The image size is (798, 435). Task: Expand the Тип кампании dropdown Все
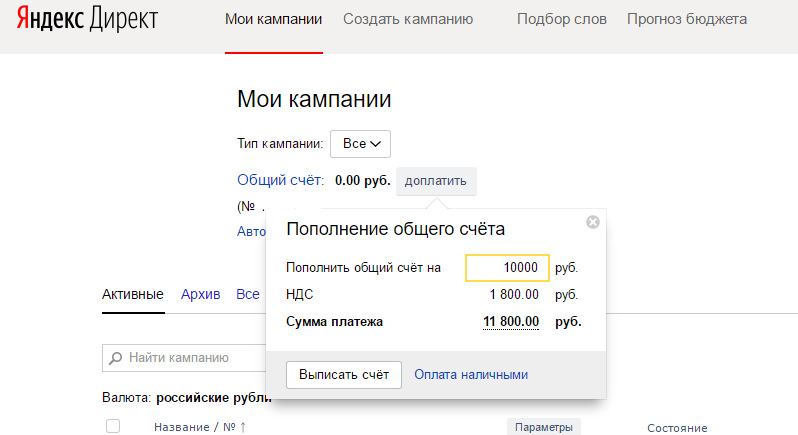360,144
